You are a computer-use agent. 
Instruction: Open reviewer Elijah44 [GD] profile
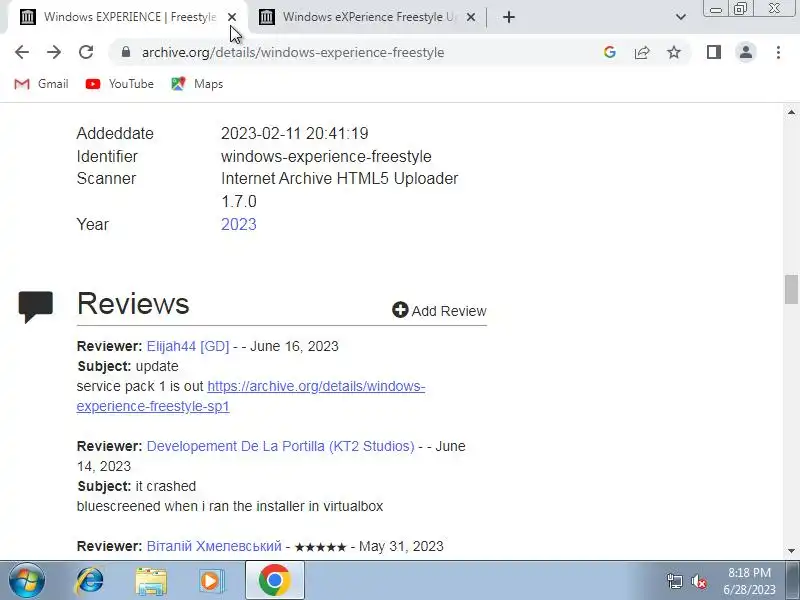(x=188, y=346)
